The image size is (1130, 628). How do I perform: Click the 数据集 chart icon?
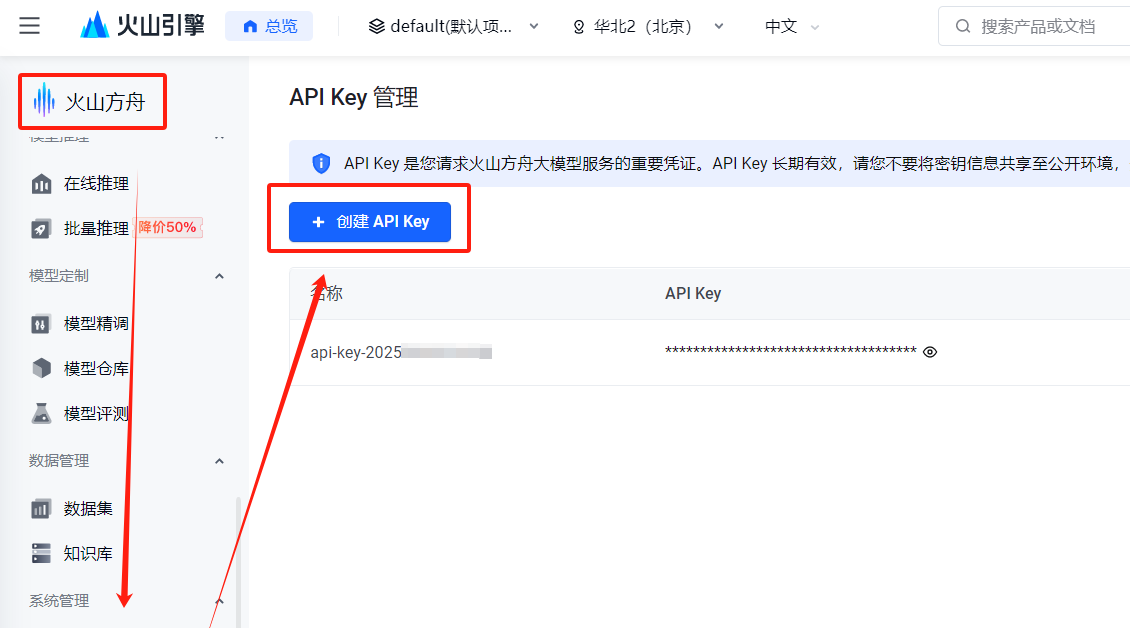tap(41, 509)
